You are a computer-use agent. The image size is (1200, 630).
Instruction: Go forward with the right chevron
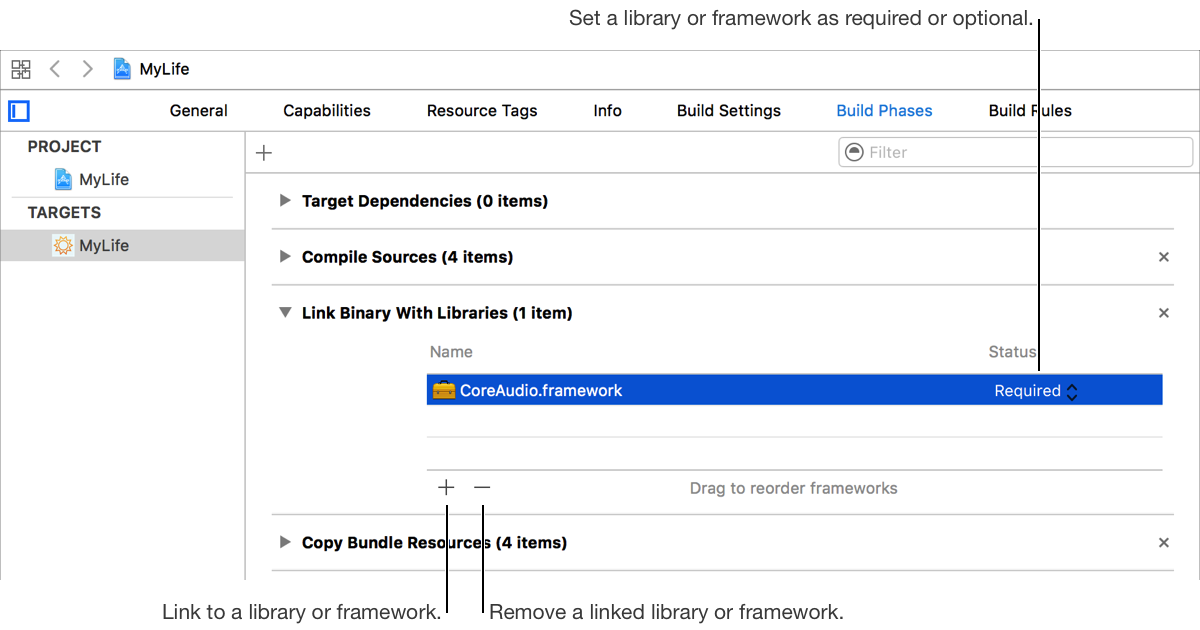coord(88,69)
